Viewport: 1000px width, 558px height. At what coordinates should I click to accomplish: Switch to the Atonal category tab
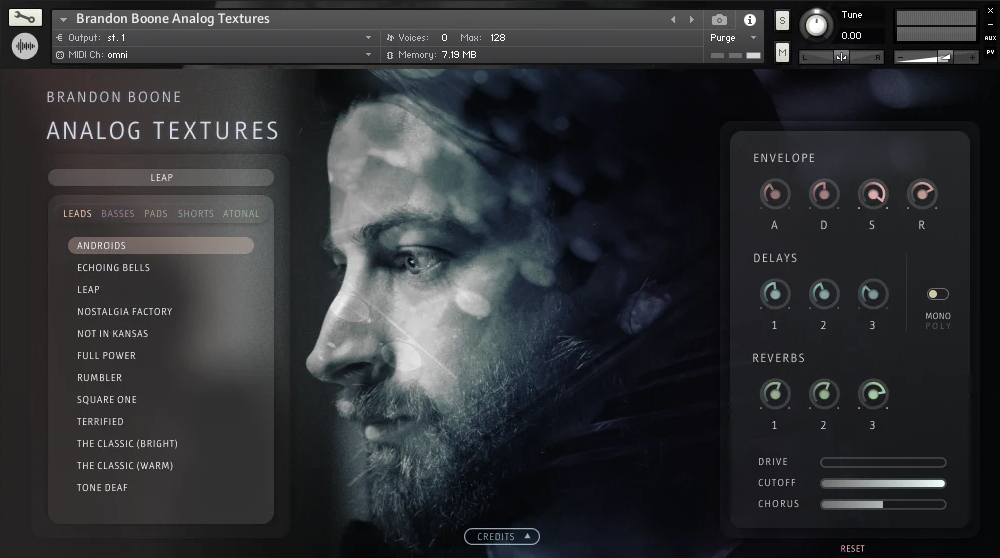tap(241, 214)
